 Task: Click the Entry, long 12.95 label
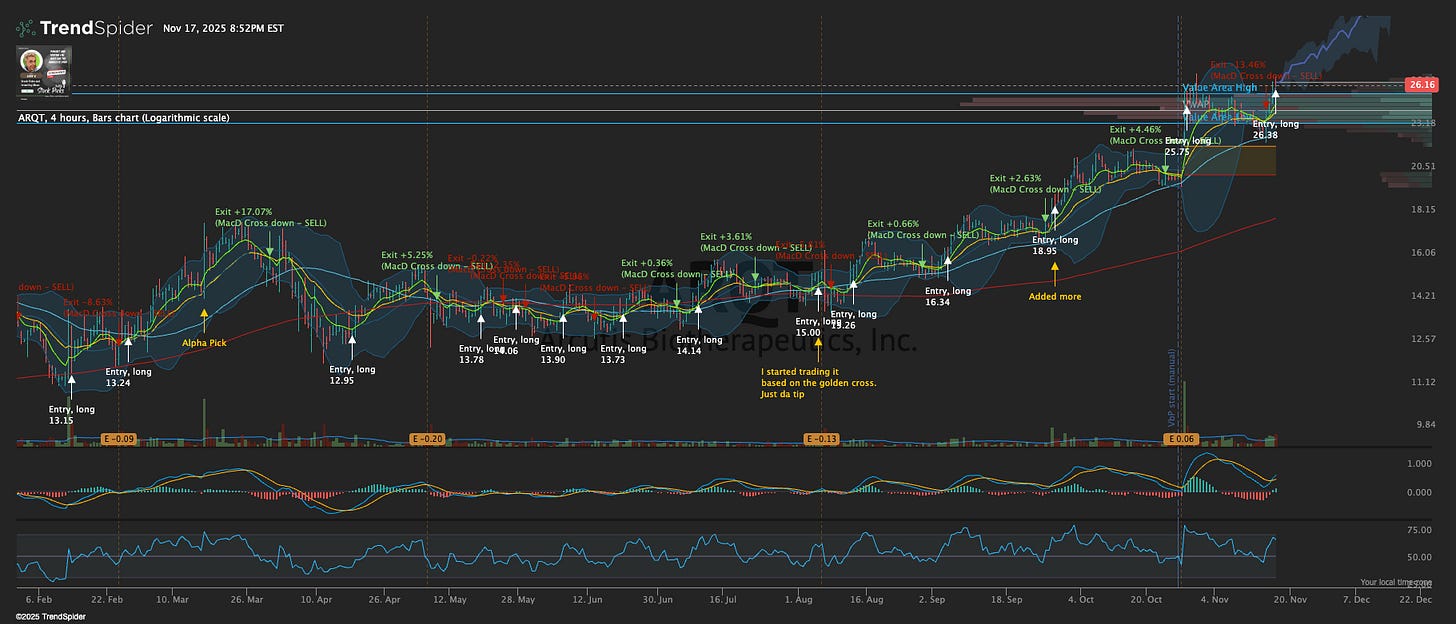(353, 375)
